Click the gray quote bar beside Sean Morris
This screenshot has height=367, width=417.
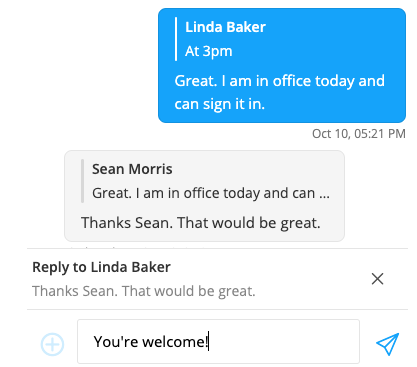[x=82, y=181]
